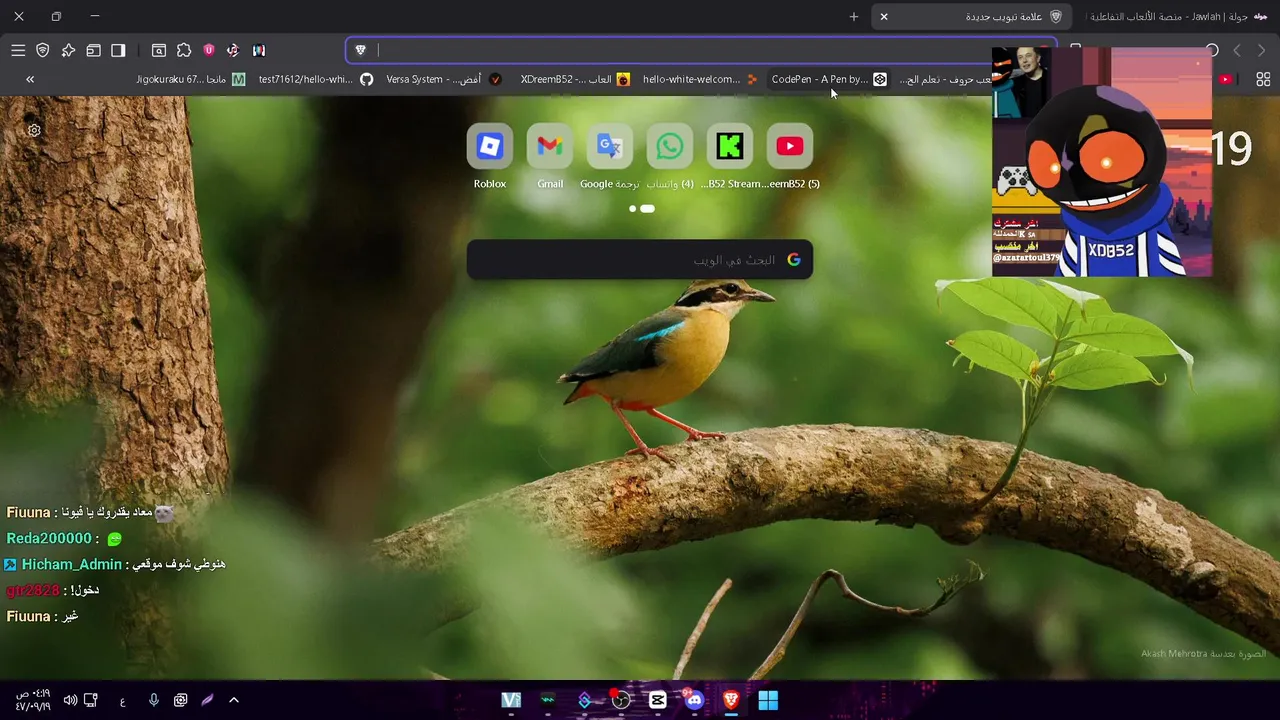
Task: Open Brave Wallet icon in toolbar
Action: [93, 50]
